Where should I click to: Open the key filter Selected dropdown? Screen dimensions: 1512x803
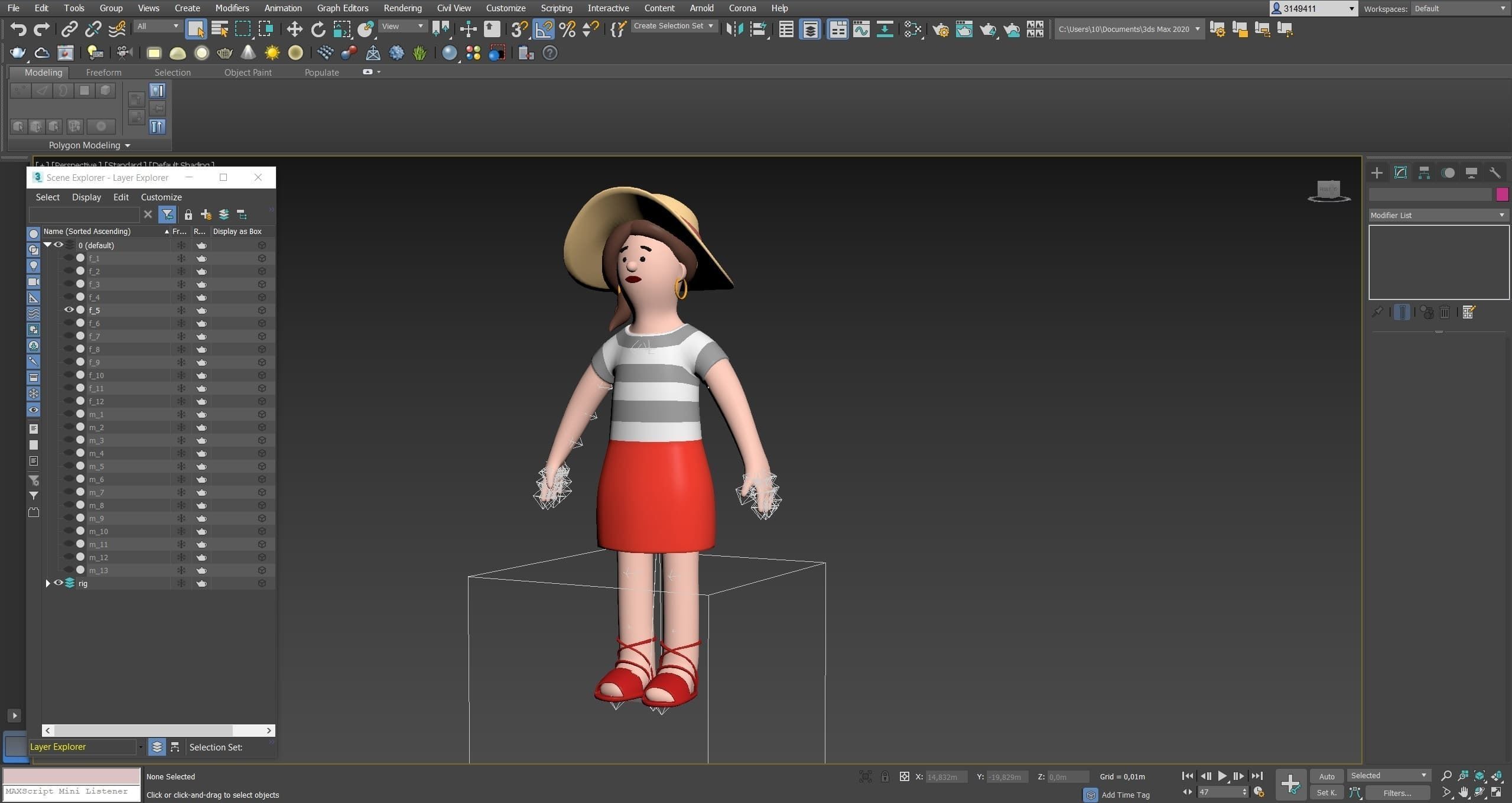click(x=1389, y=775)
